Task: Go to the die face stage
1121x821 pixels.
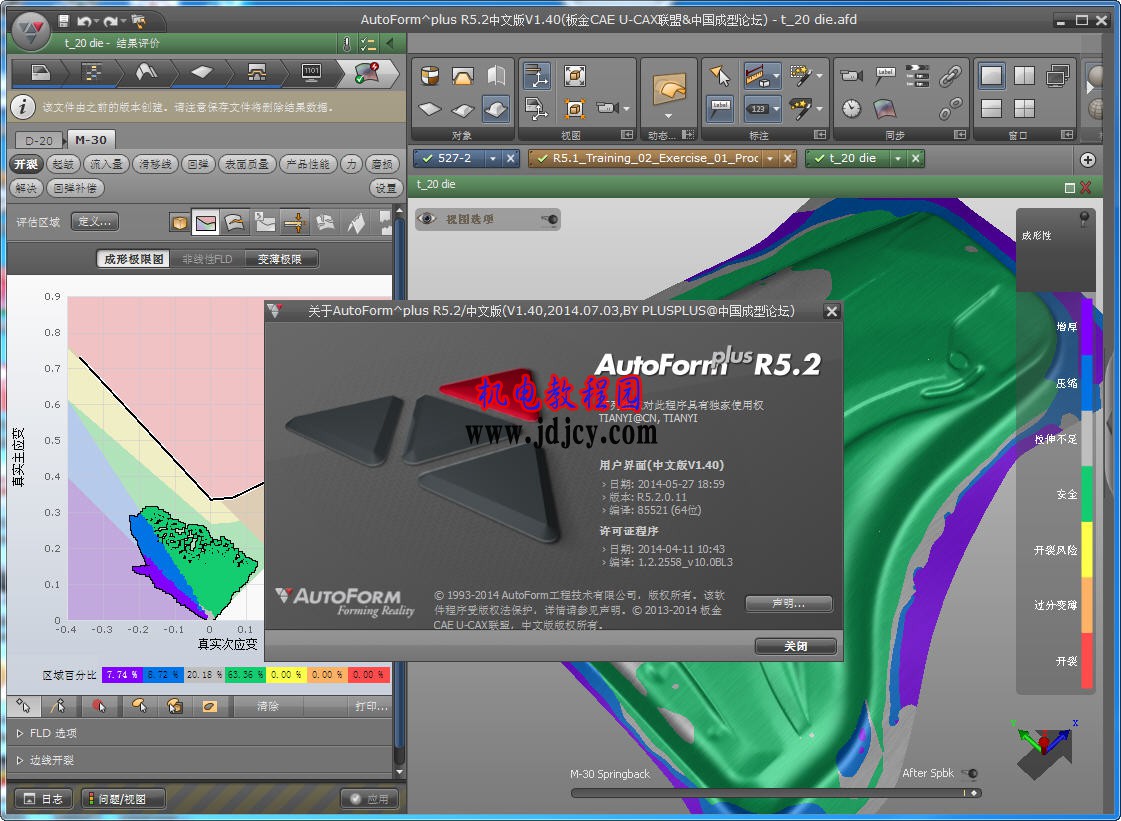Action: (147, 73)
